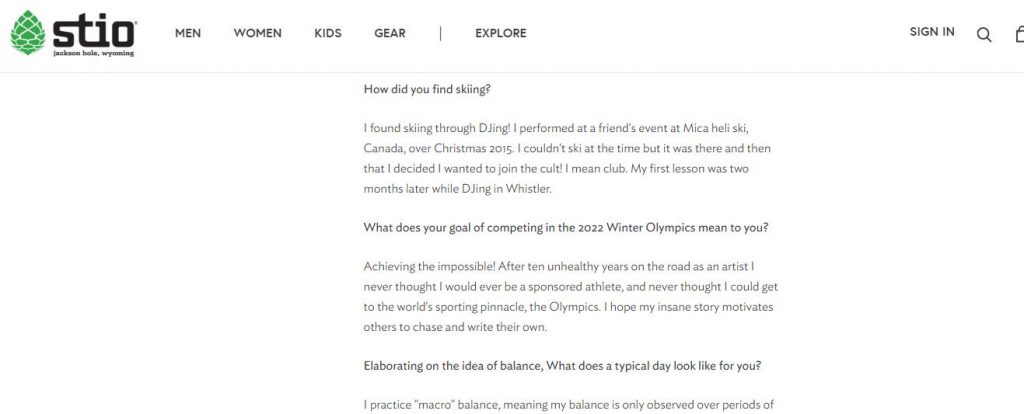
Task: Click the SIGN IN link
Action: pyautogui.click(x=932, y=32)
